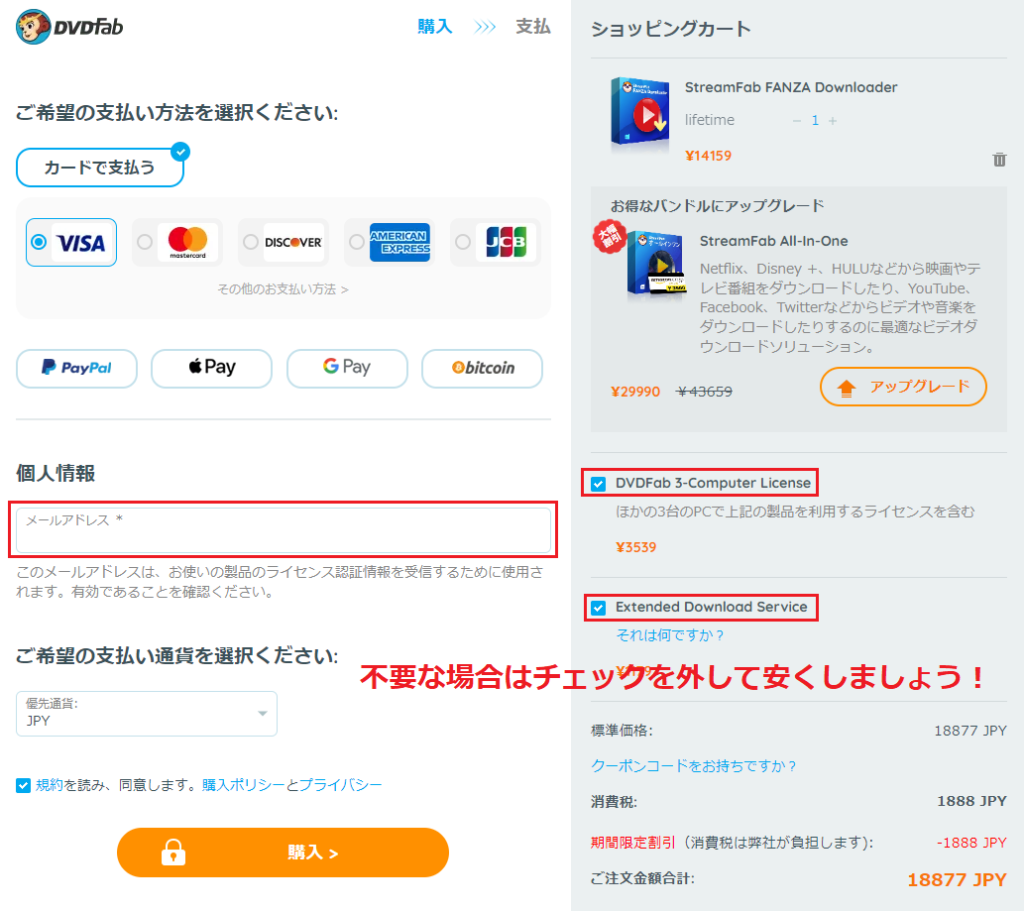
Task: Open the 購入ポリシー purchase policy link
Action: (243, 785)
